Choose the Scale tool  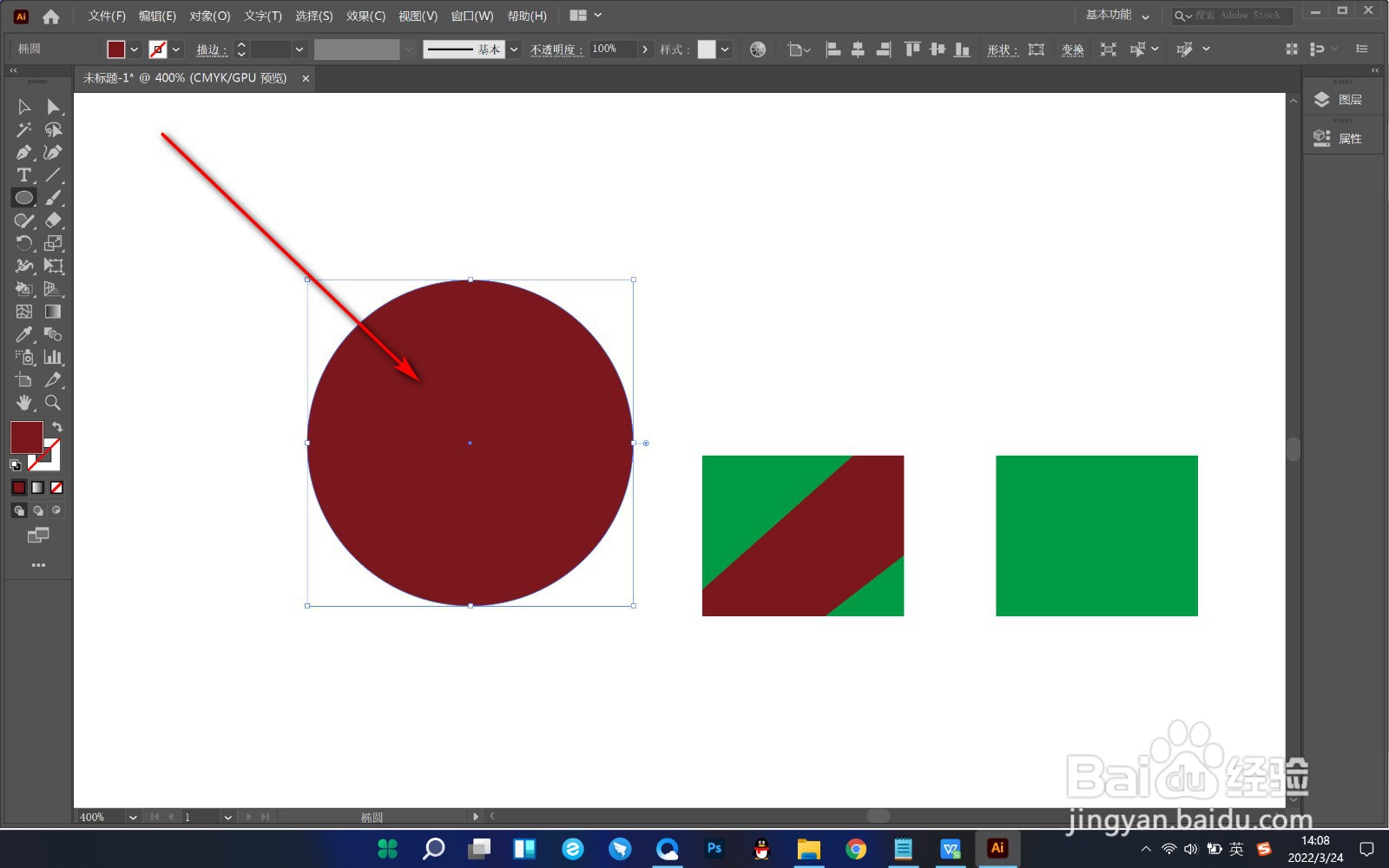pos(54,243)
